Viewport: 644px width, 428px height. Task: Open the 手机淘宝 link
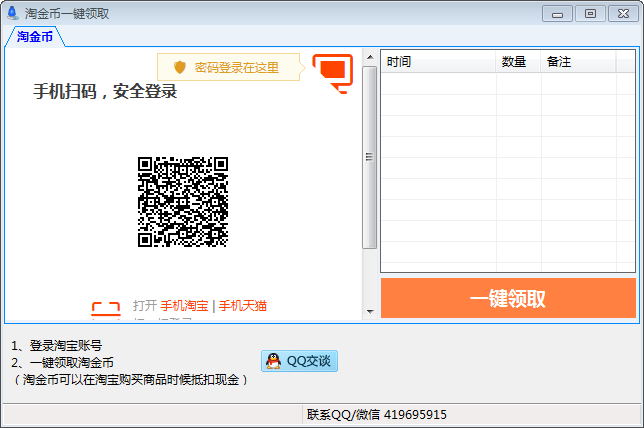184,306
